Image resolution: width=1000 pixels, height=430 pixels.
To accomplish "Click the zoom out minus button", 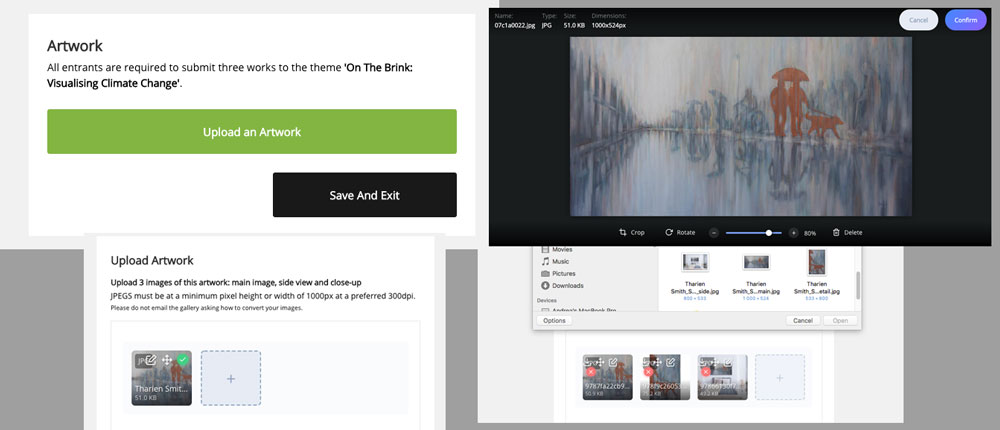I will tap(714, 233).
